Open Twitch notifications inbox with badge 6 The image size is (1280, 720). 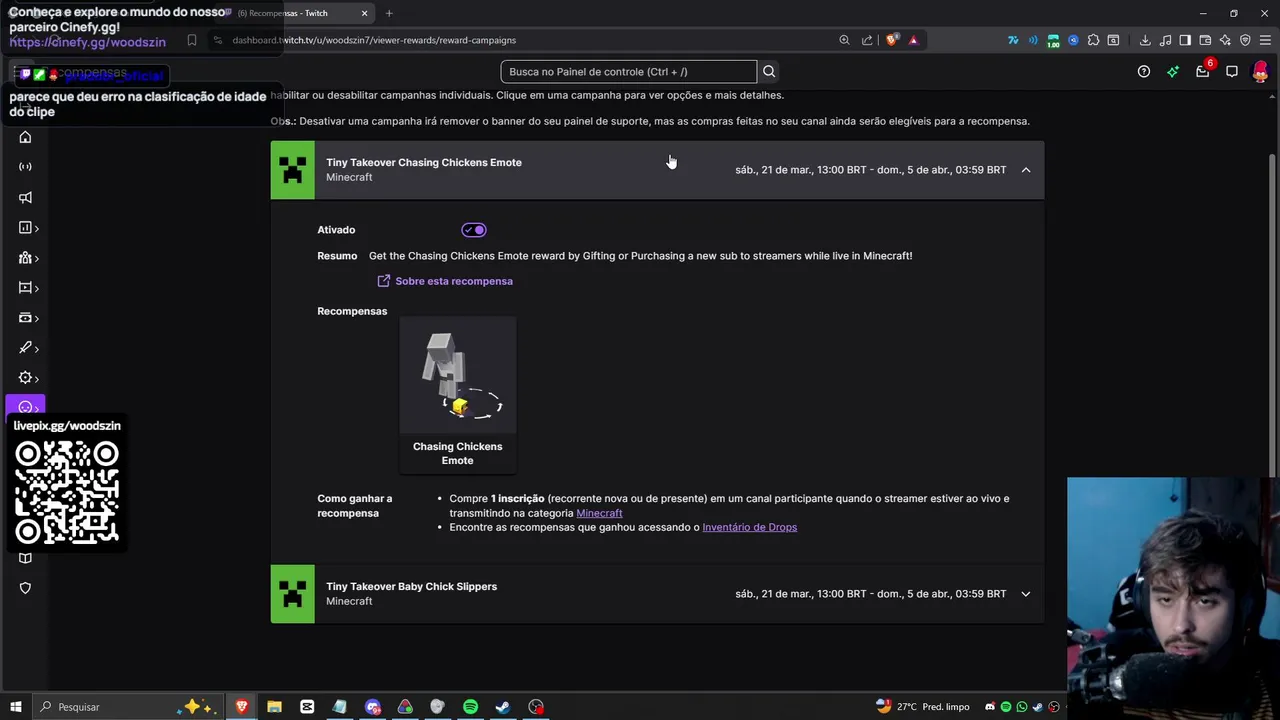[1203, 71]
